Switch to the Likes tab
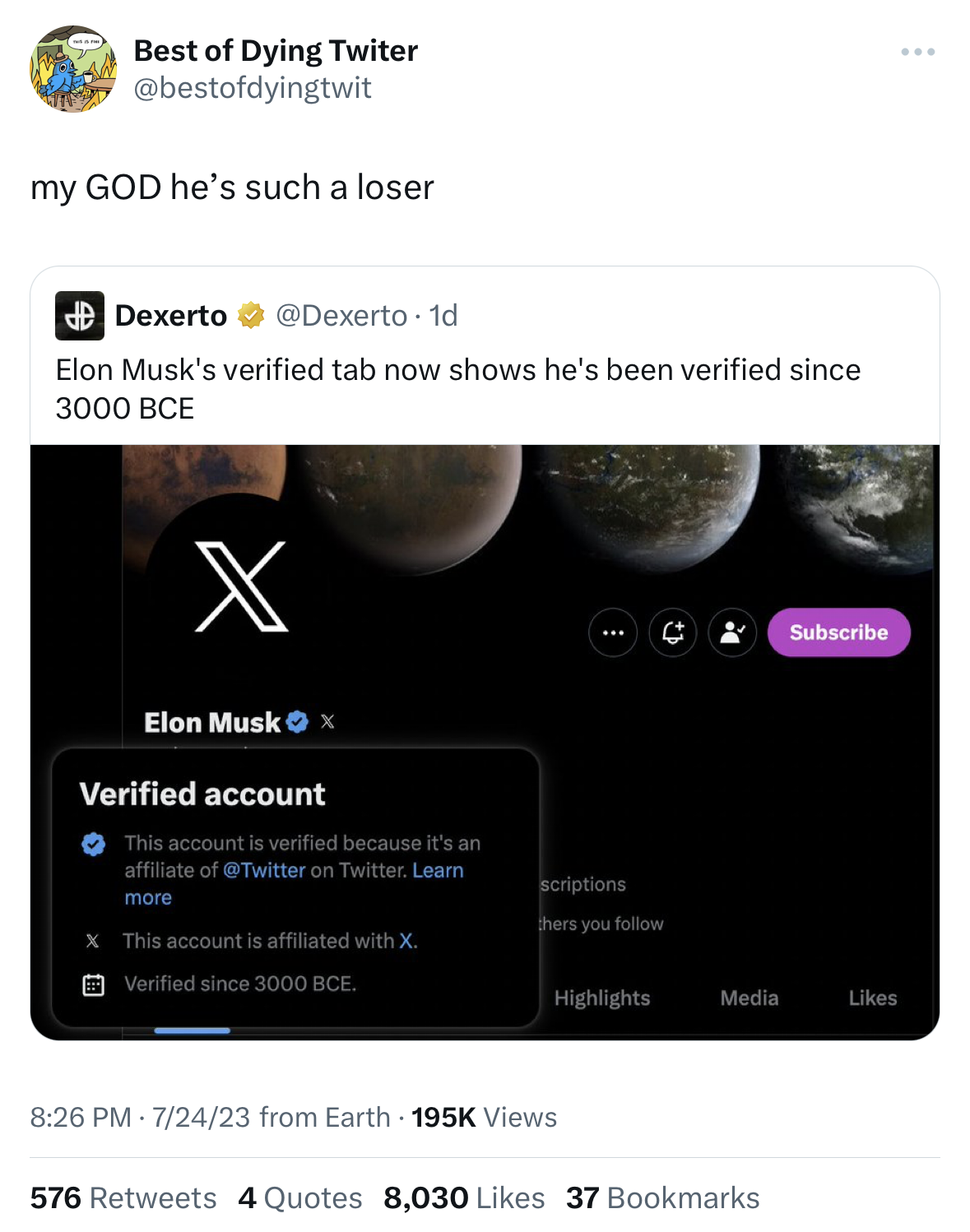970x1232 pixels. [873, 998]
